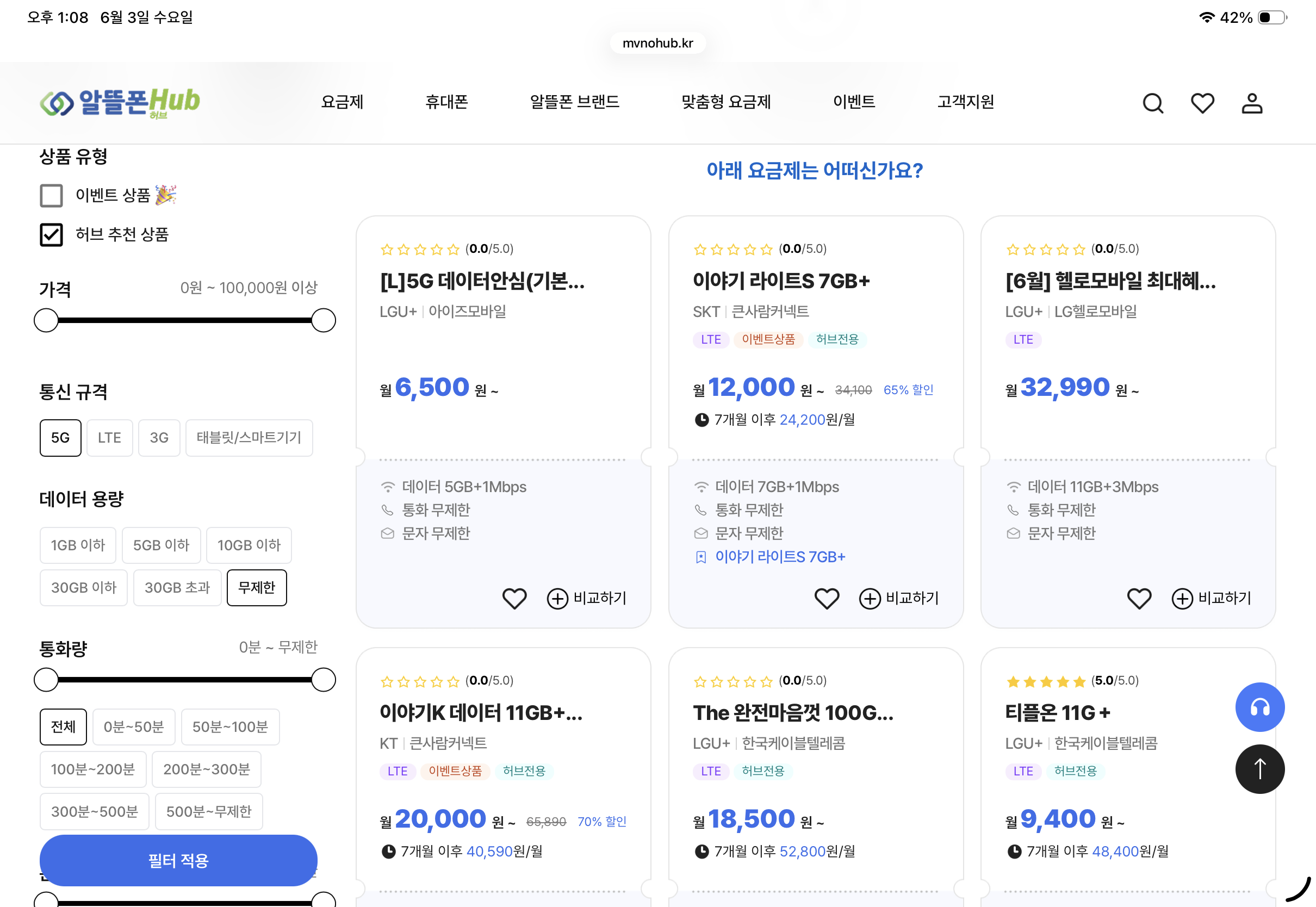This screenshot has height=907, width=1316.
Task: Open the 이벤트 navigation menu
Action: tap(854, 102)
